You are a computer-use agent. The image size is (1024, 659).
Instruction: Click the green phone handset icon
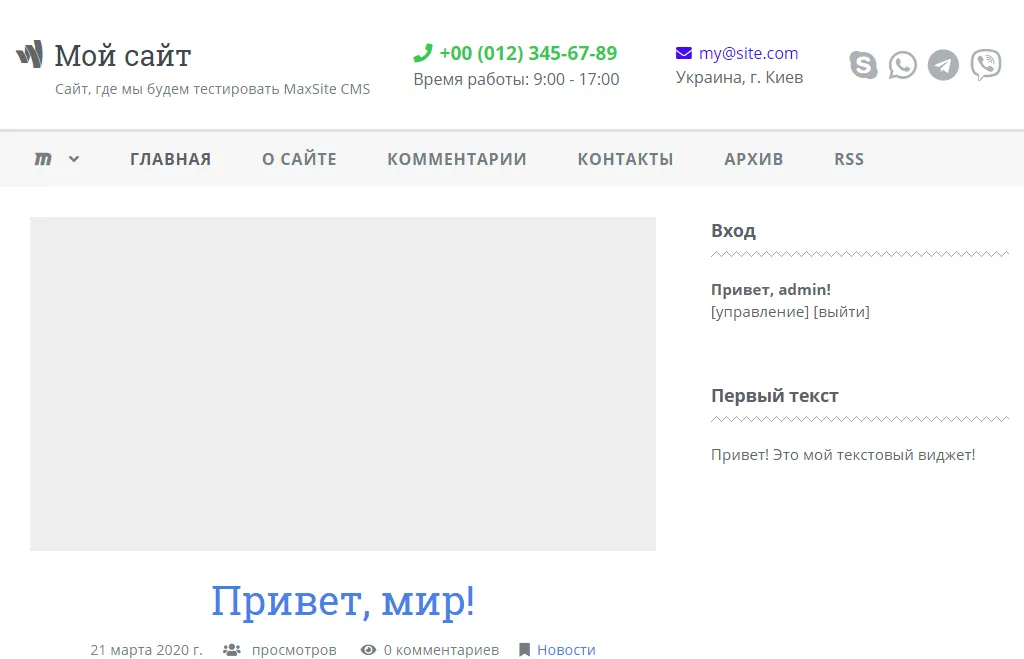tap(424, 52)
